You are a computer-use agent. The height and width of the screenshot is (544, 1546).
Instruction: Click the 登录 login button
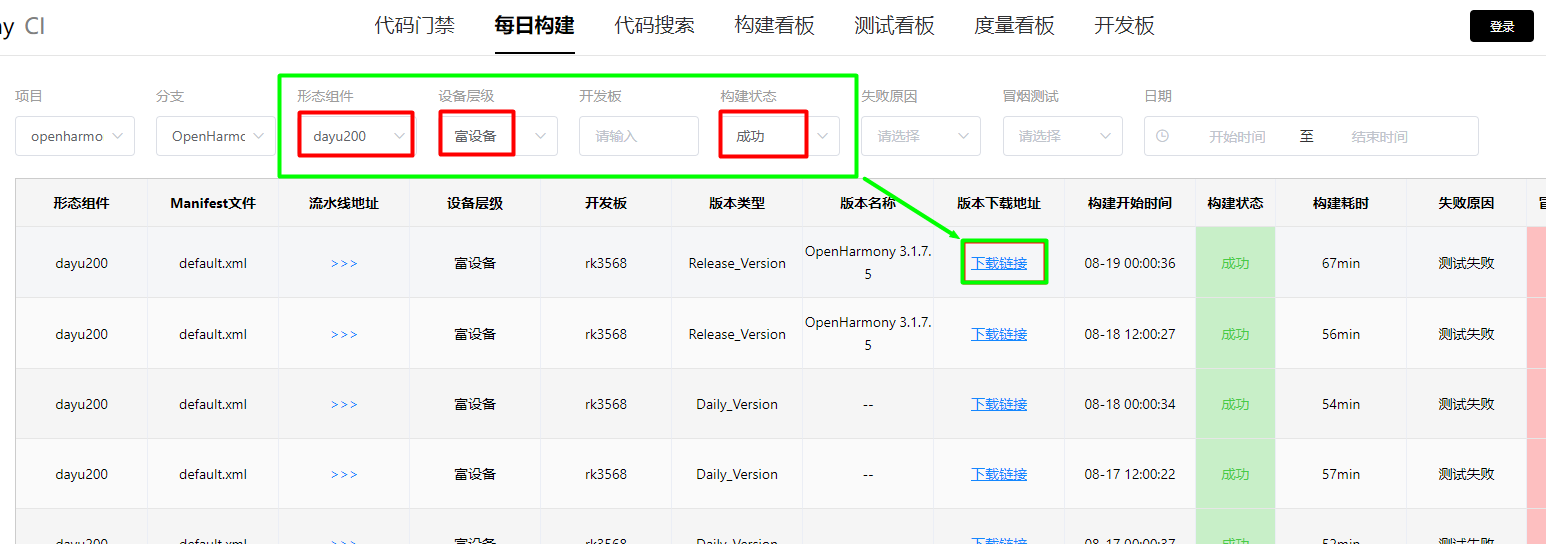[x=1502, y=26]
